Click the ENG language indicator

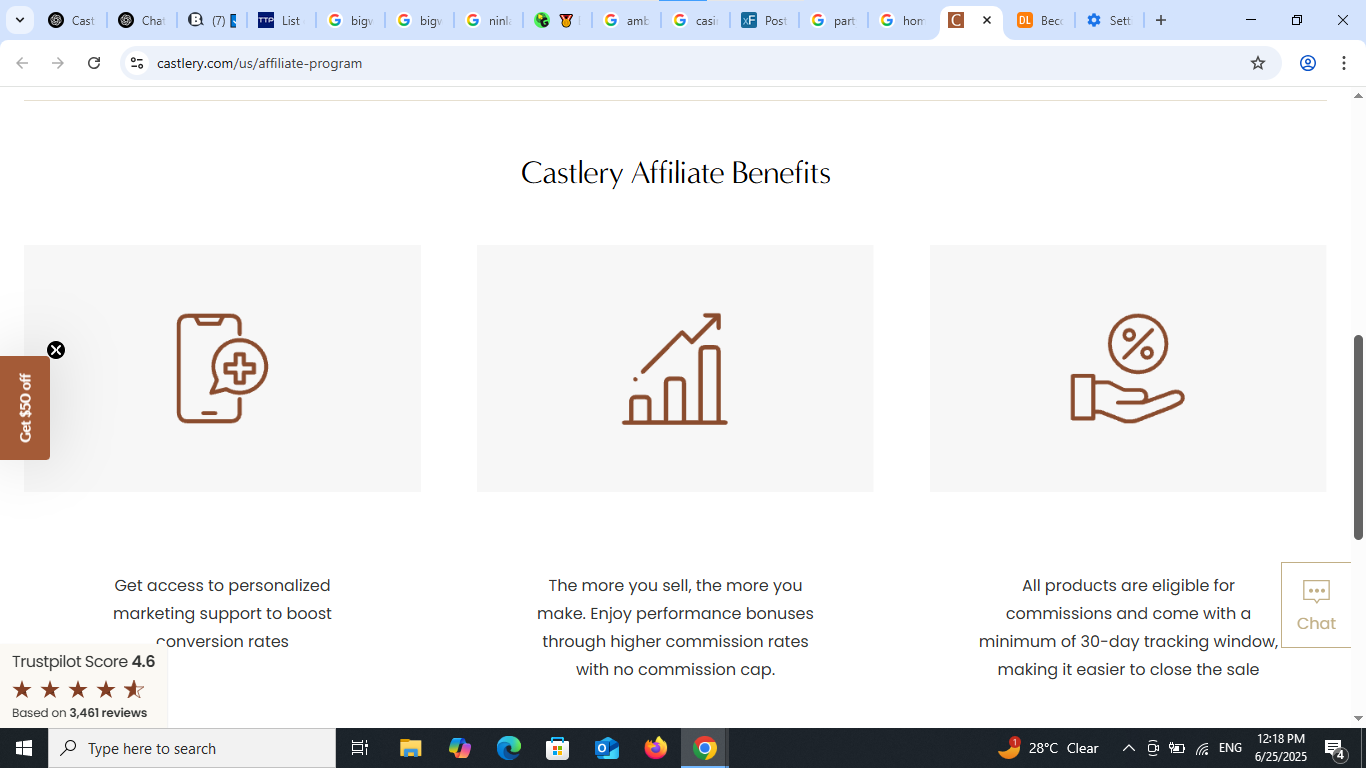pyautogui.click(x=1231, y=748)
